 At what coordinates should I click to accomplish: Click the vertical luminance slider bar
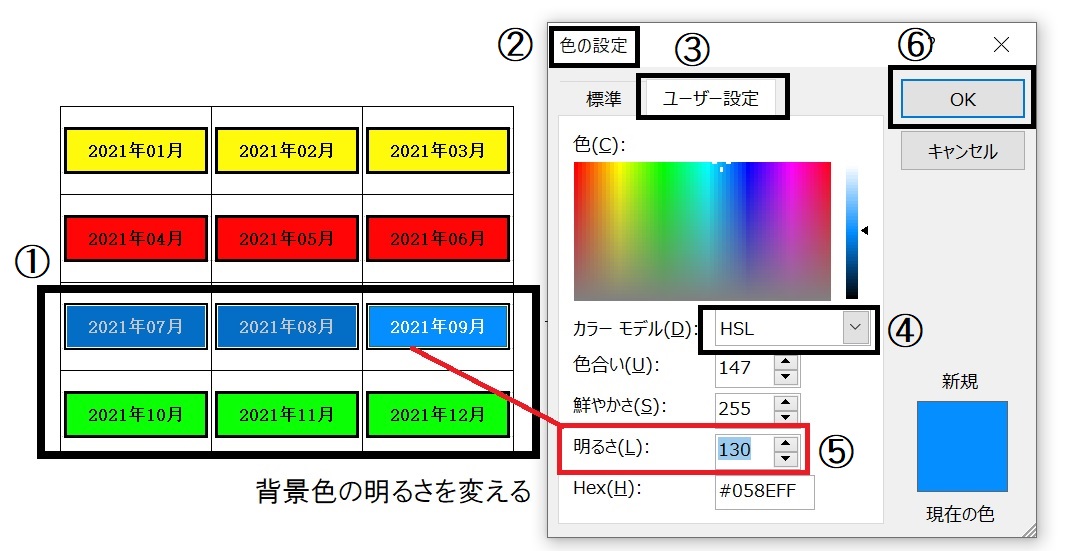[852, 231]
